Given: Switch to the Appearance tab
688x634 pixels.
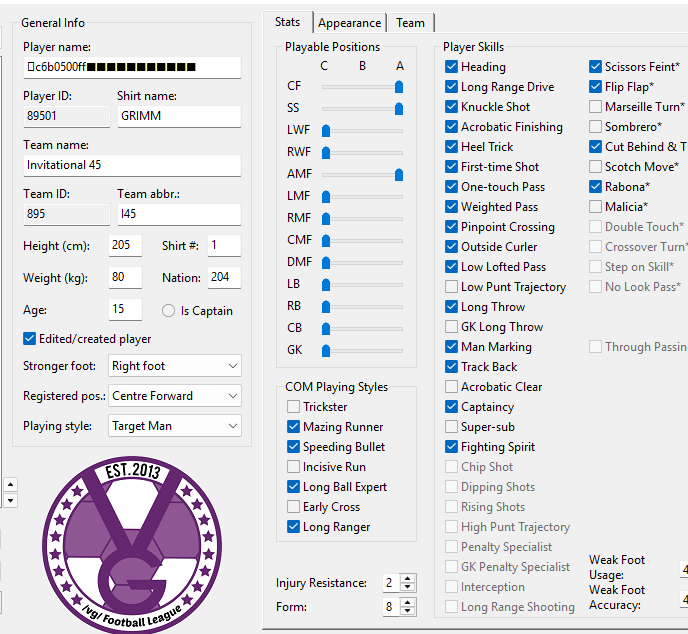Looking at the screenshot, I should tap(350, 23).
